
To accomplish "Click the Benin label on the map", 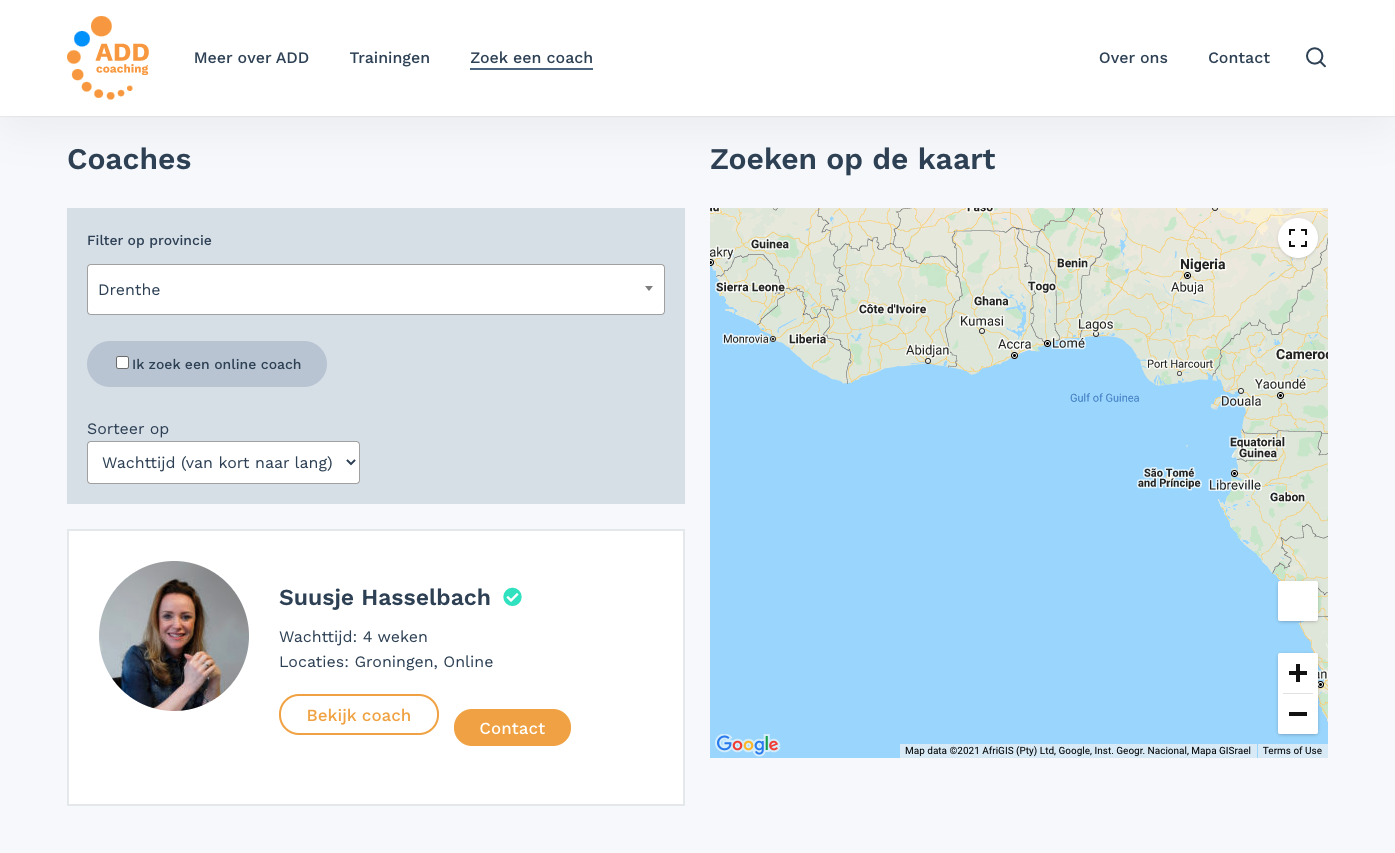I will 1072,263.
